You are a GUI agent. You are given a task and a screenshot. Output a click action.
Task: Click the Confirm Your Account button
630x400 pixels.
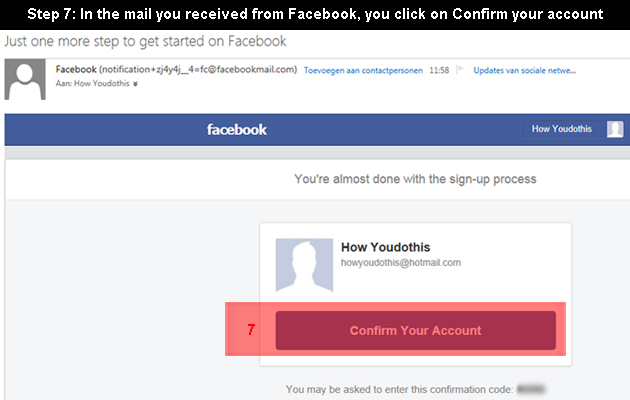coord(416,330)
